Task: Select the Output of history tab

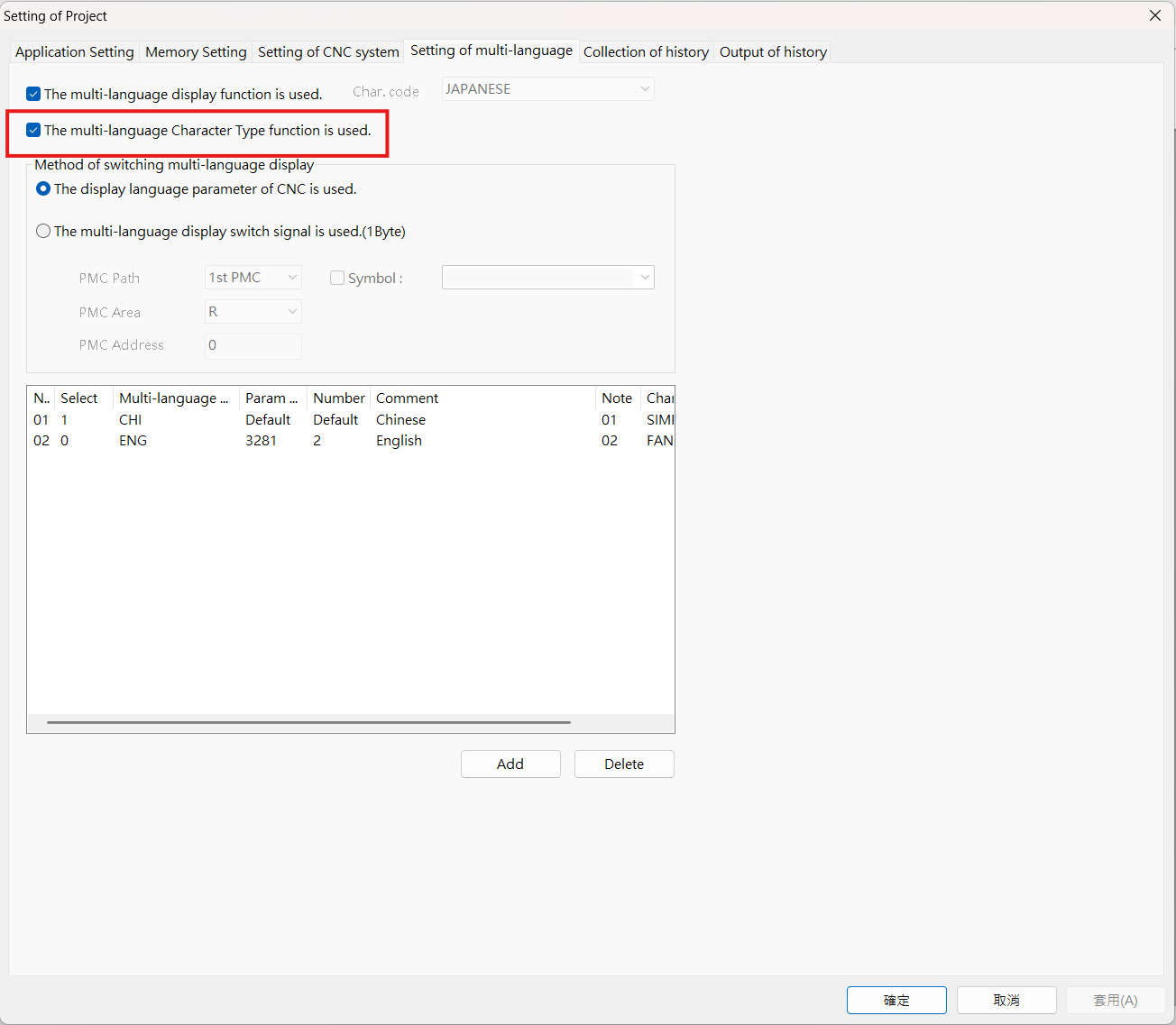Action: tap(773, 52)
